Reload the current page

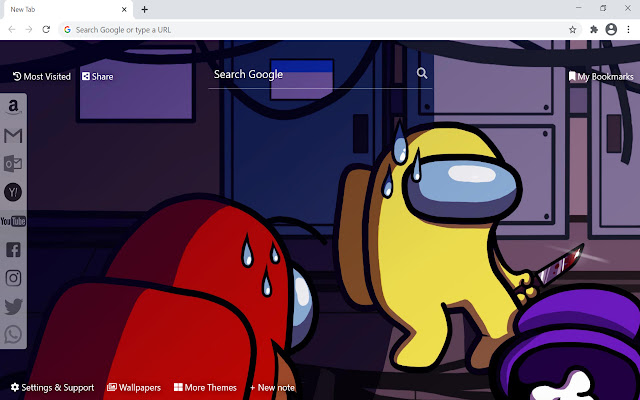click(46, 29)
